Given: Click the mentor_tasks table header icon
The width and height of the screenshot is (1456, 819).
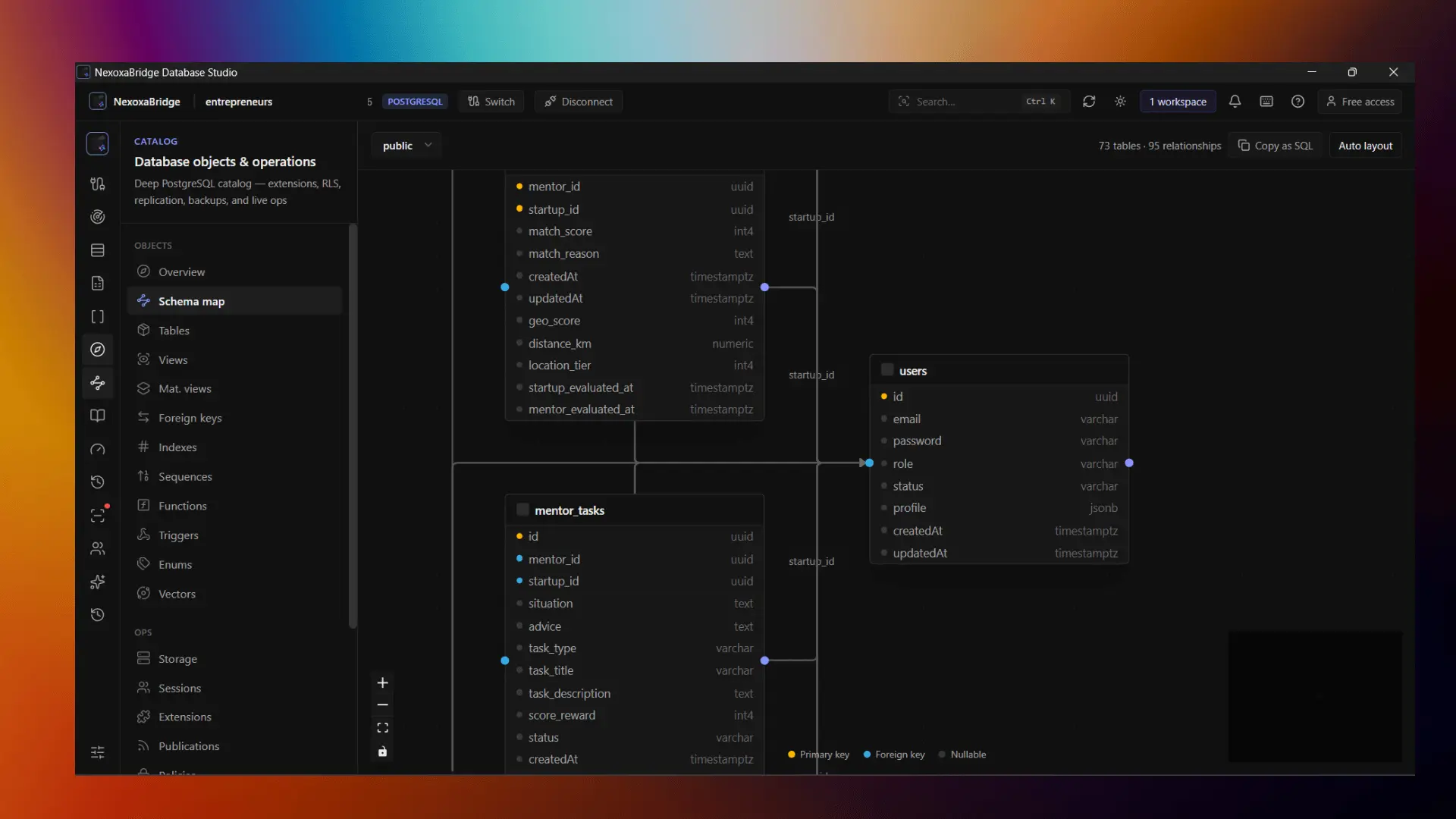Looking at the screenshot, I should [522, 510].
